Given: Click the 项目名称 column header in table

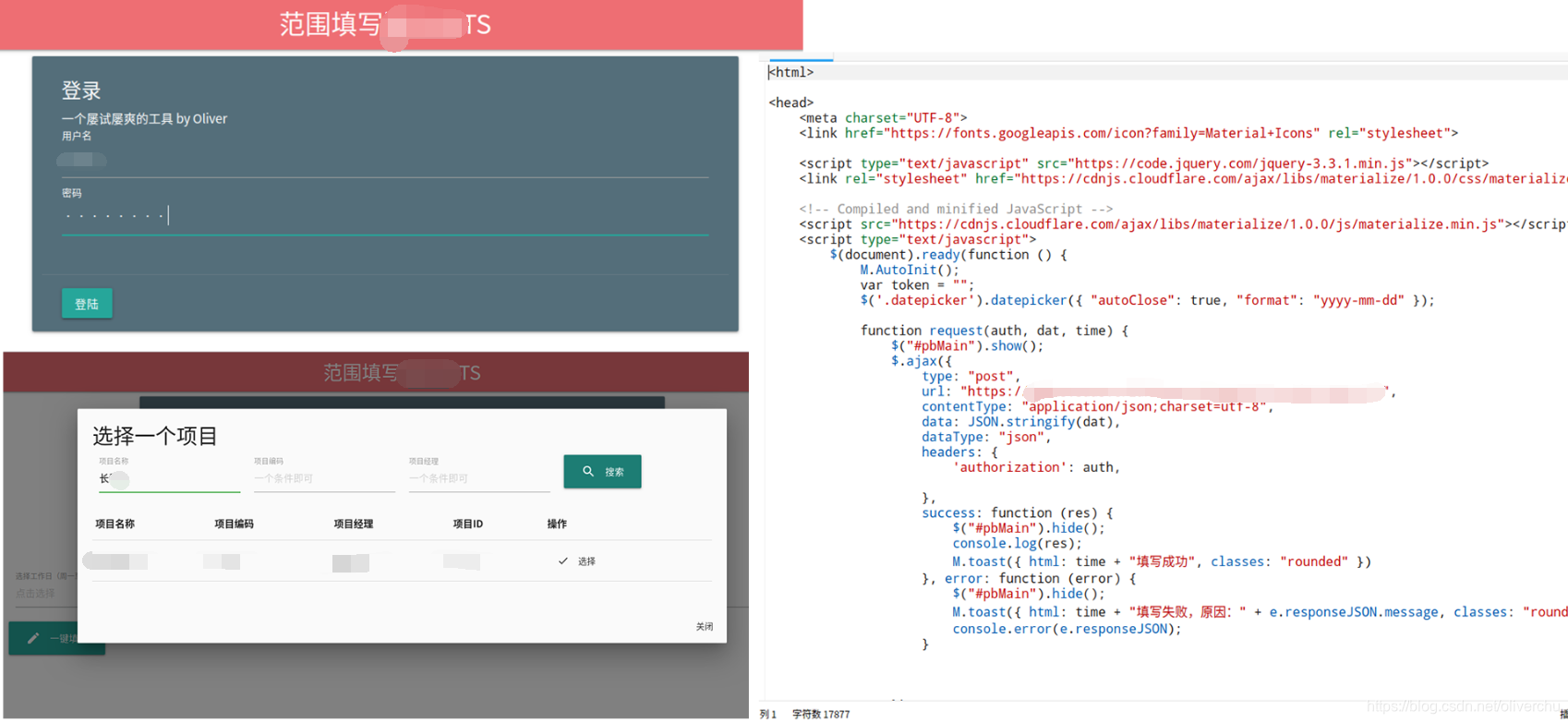Looking at the screenshot, I should tap(115, 524).
